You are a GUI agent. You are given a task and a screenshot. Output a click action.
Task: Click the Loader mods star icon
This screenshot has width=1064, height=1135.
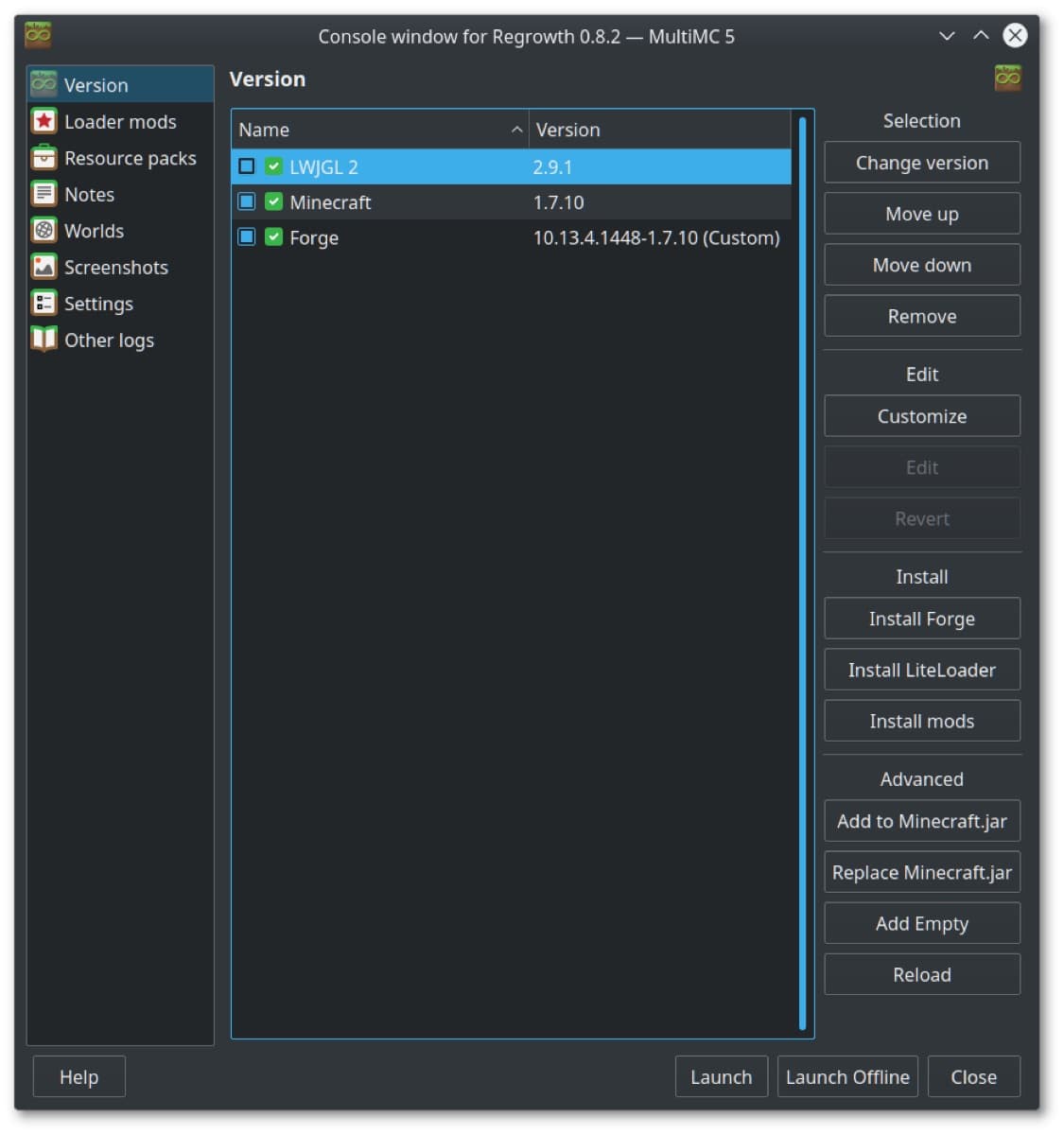coord(44,121)
